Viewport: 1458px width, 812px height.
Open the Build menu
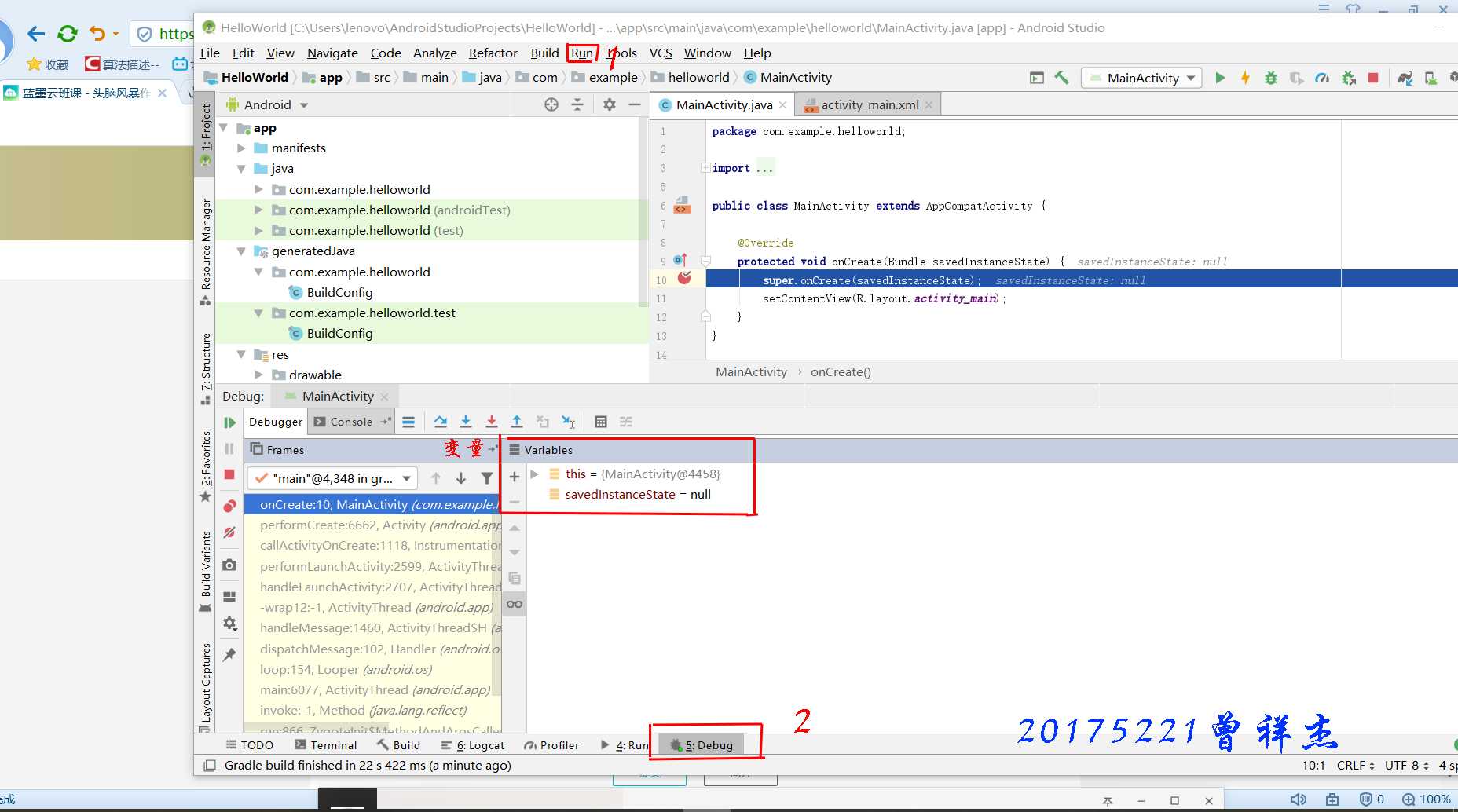tap(544, 53)
